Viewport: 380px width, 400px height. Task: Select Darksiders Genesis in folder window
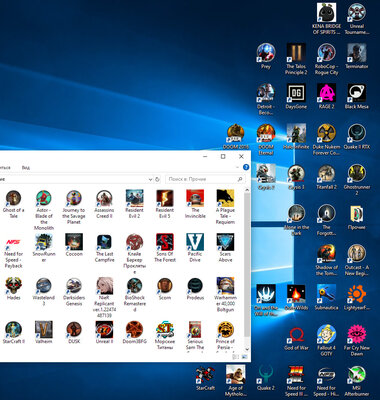[x=74, y=292]
